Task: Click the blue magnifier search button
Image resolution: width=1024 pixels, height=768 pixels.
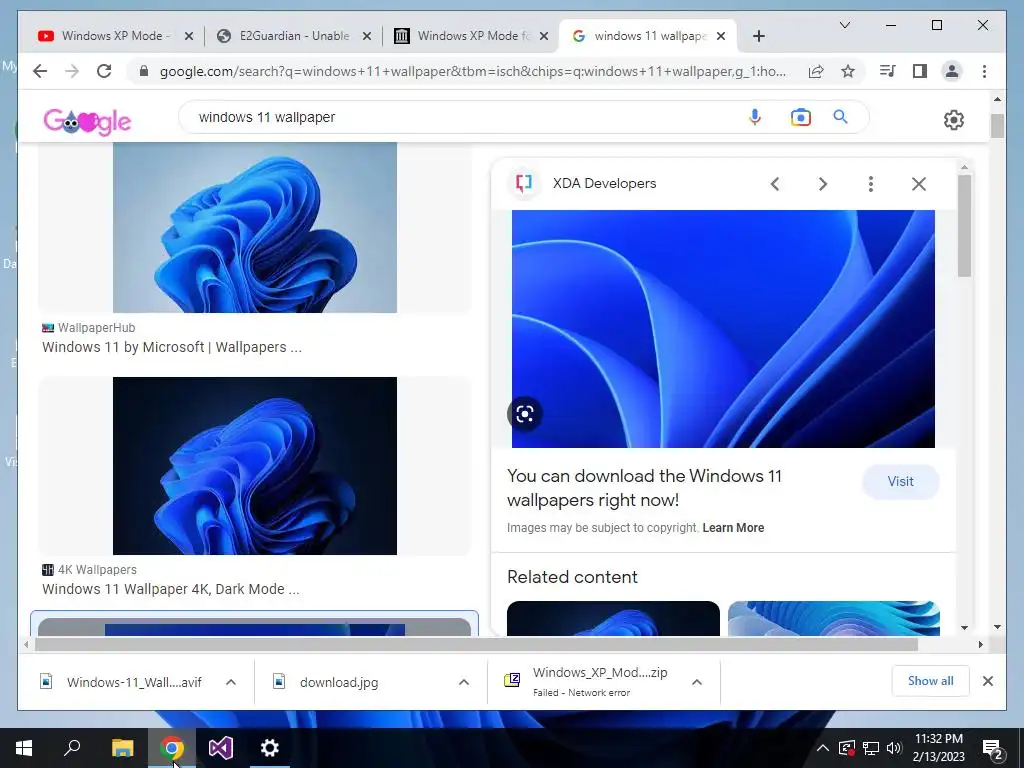Action: tap(840, 117)
